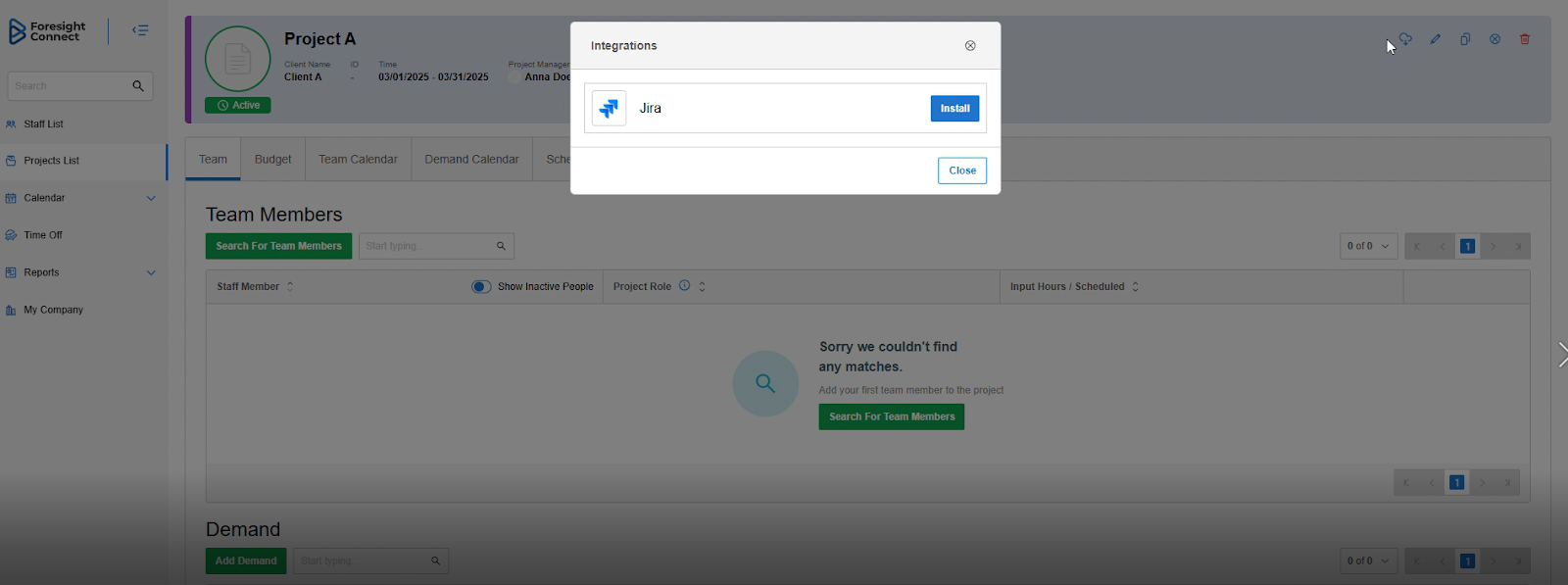Go to previous page in Team Members top pagination
The height and width of the screenshot is (585, 1568).
pos(1443,246)
